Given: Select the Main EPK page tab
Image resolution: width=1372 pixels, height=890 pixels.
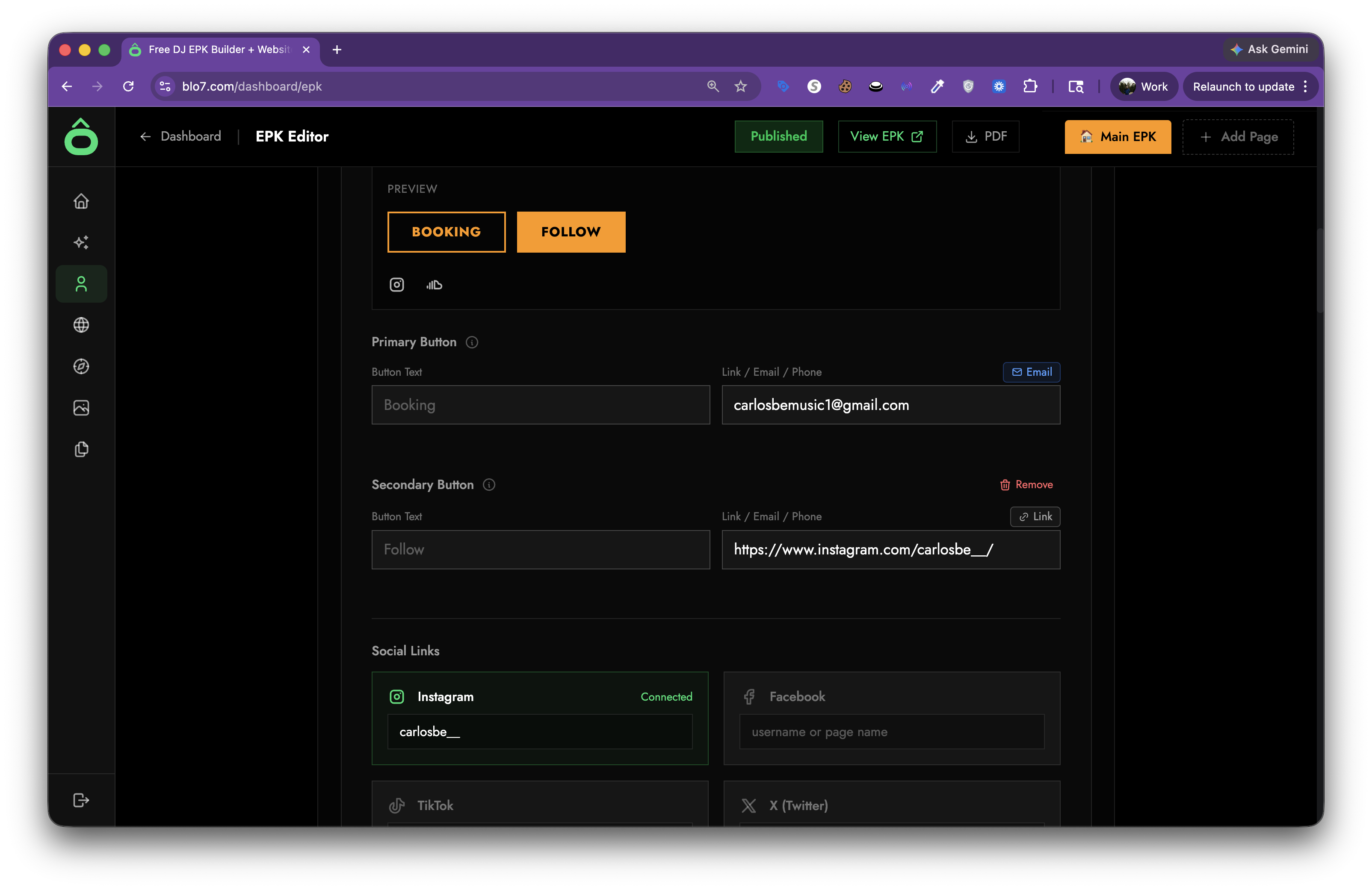Looking at the screenshot, I should (1117, 136).
